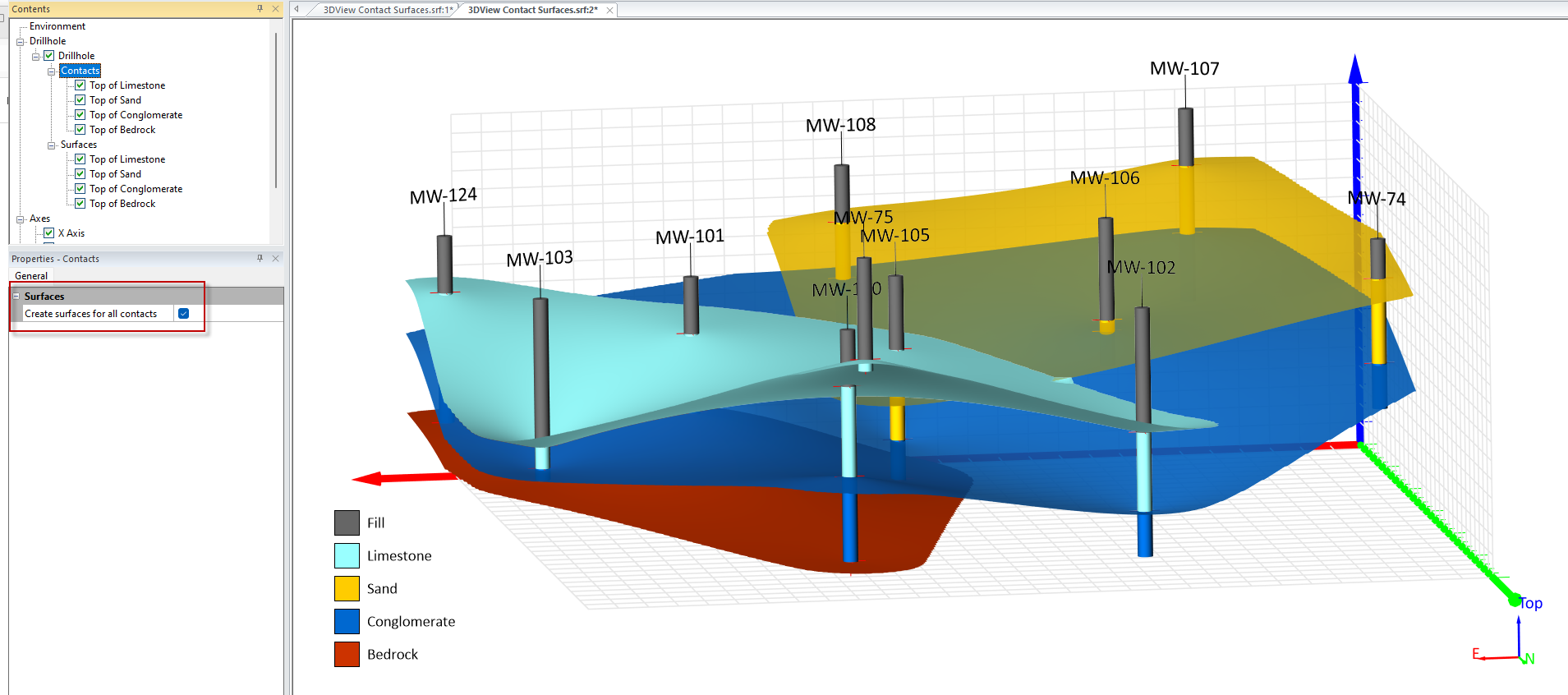1568x695 pixels.
Task: Uncheck Top of Limestone under Contacts
Action: point(80,85)
